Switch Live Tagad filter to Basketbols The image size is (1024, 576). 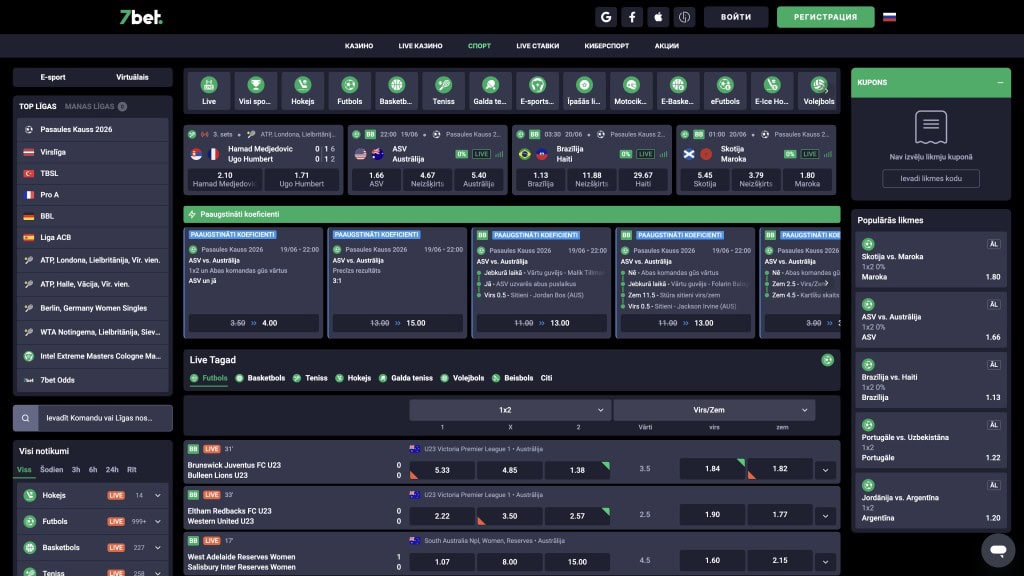coord(260,378)
